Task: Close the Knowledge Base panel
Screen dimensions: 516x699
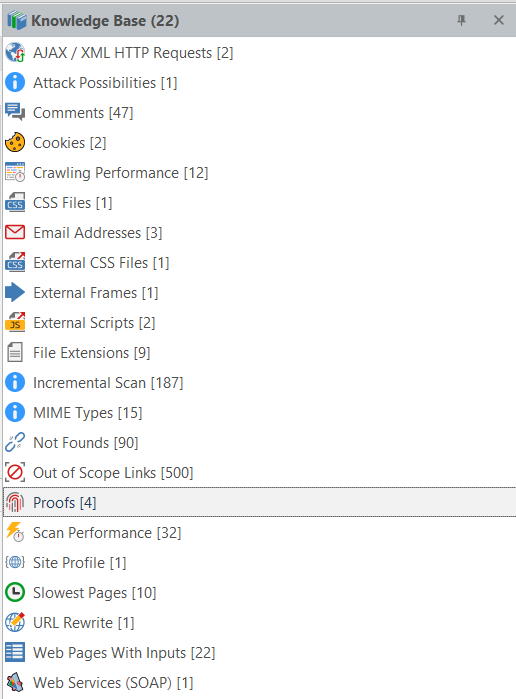Action: [499, 20]
